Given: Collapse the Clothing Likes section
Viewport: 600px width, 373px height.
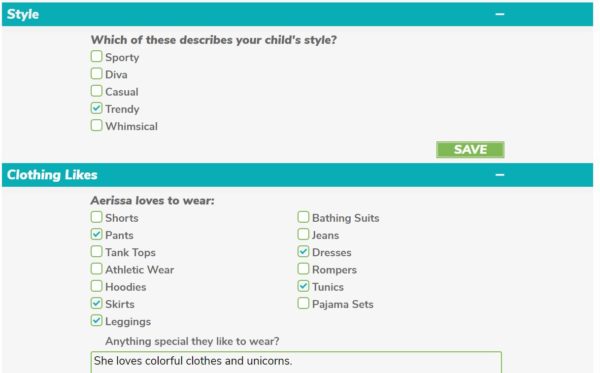Looking at the screenshot, I should 499,175.
